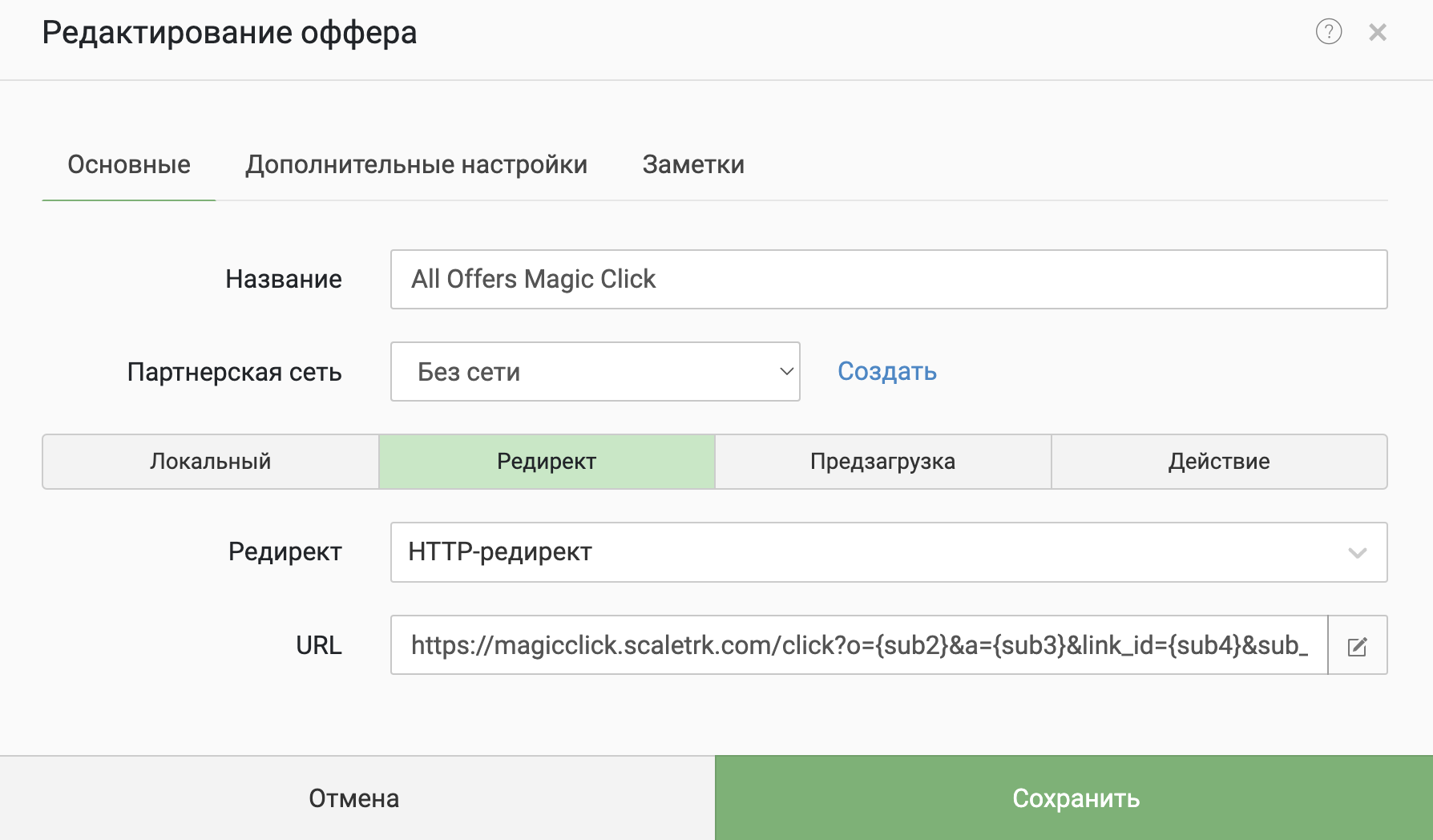Go to the Заметки tab
Image resolution: width=1433 pixels, height=840 pixels.
(x=693, y=165)
